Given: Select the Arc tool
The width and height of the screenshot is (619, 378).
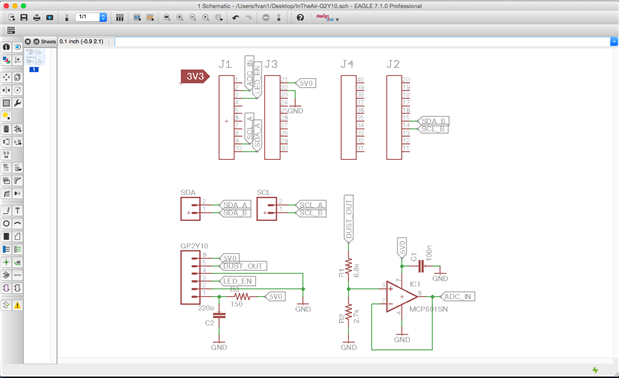Looking at the screenshot, I should 17,223.
